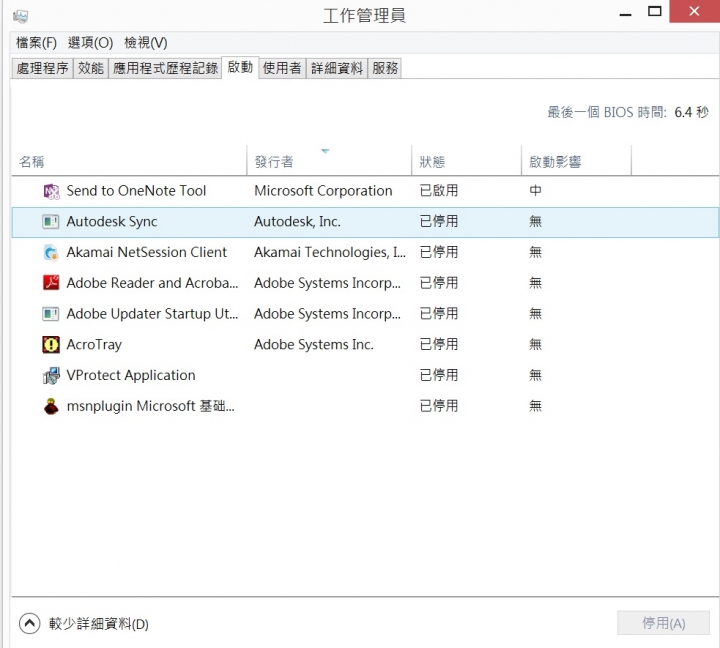The image size is (720, 648).
Task: Click the Akamai NetSession Client icon
Action: (x=51, y=253)
